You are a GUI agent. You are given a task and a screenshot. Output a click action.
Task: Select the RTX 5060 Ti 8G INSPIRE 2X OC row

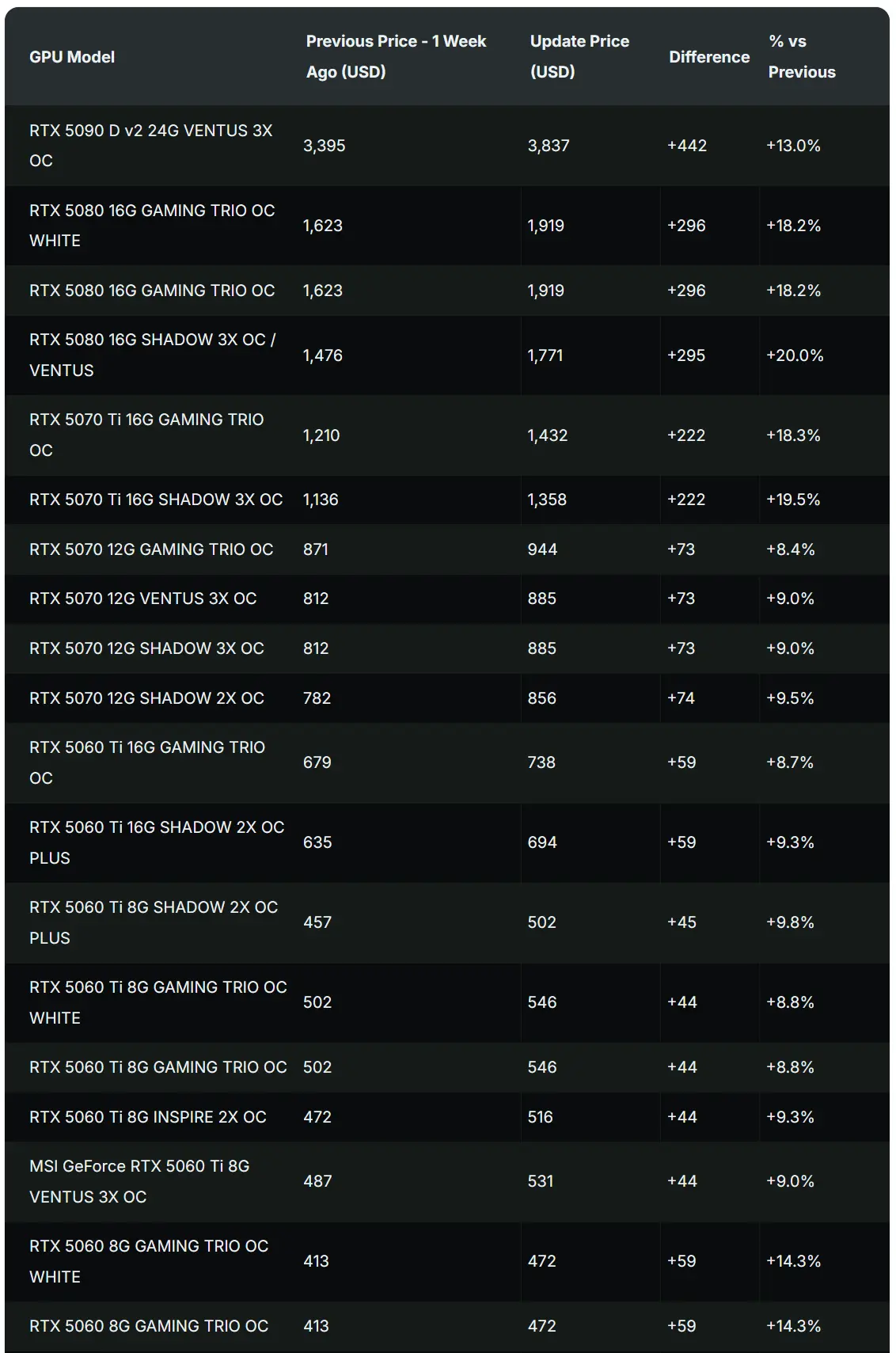pos(447,1117)
